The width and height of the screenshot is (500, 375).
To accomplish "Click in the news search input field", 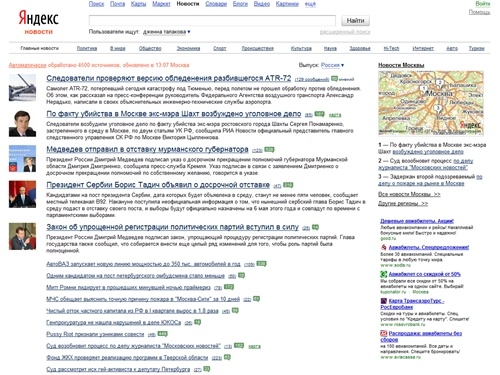I will (x=212, y=21).
